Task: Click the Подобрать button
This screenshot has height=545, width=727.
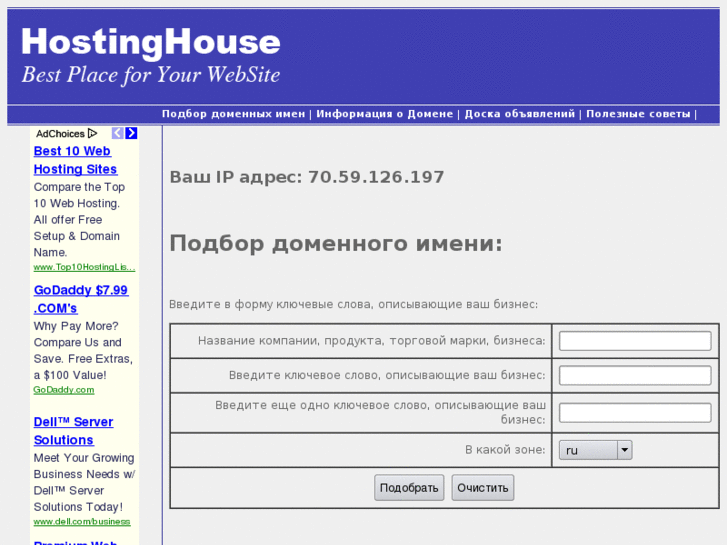Action: pyautogui.click(x=409, y=487)
